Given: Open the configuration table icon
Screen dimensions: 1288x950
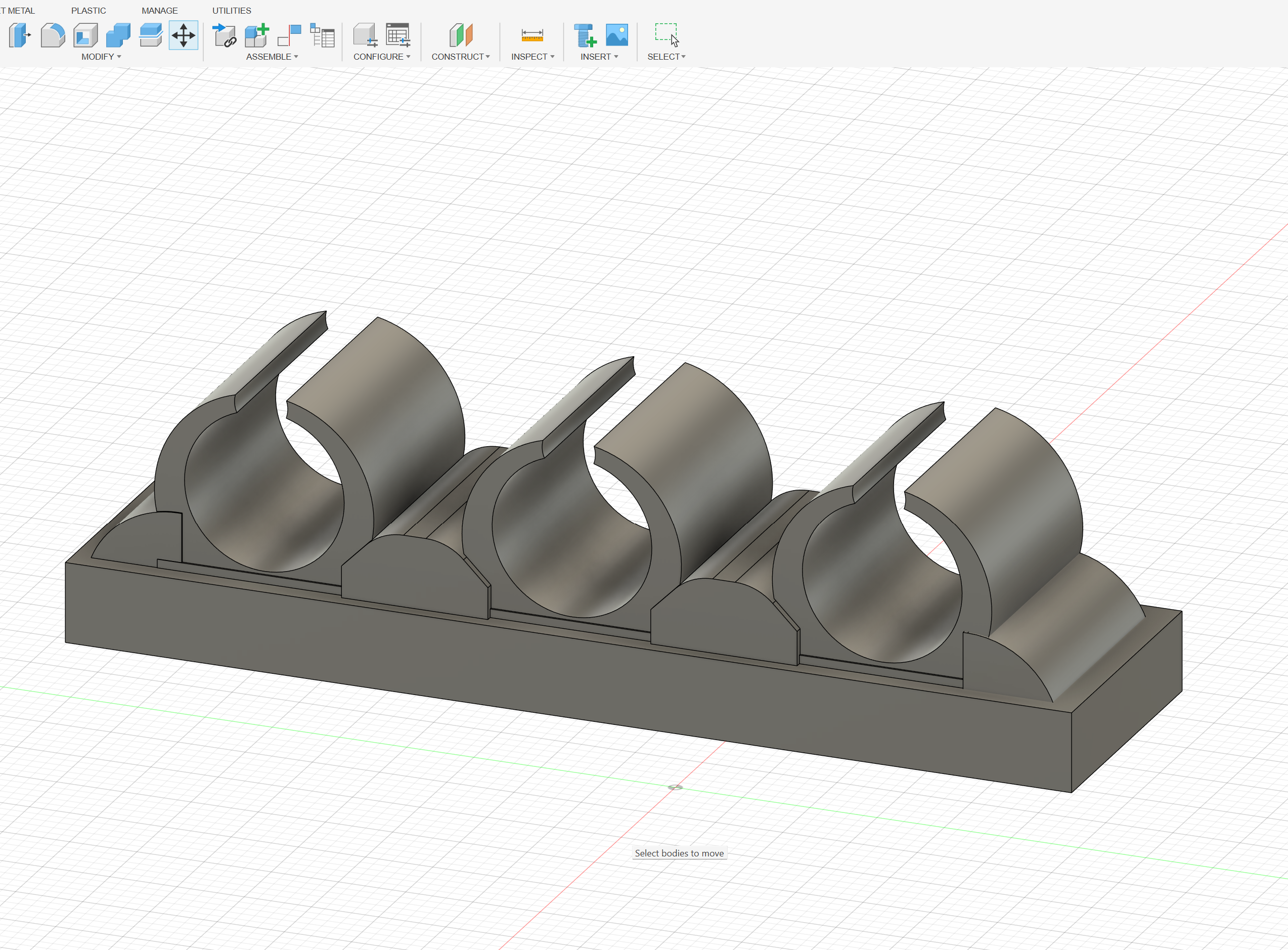Looking at the screenshot, I should [x=397, y=35].
